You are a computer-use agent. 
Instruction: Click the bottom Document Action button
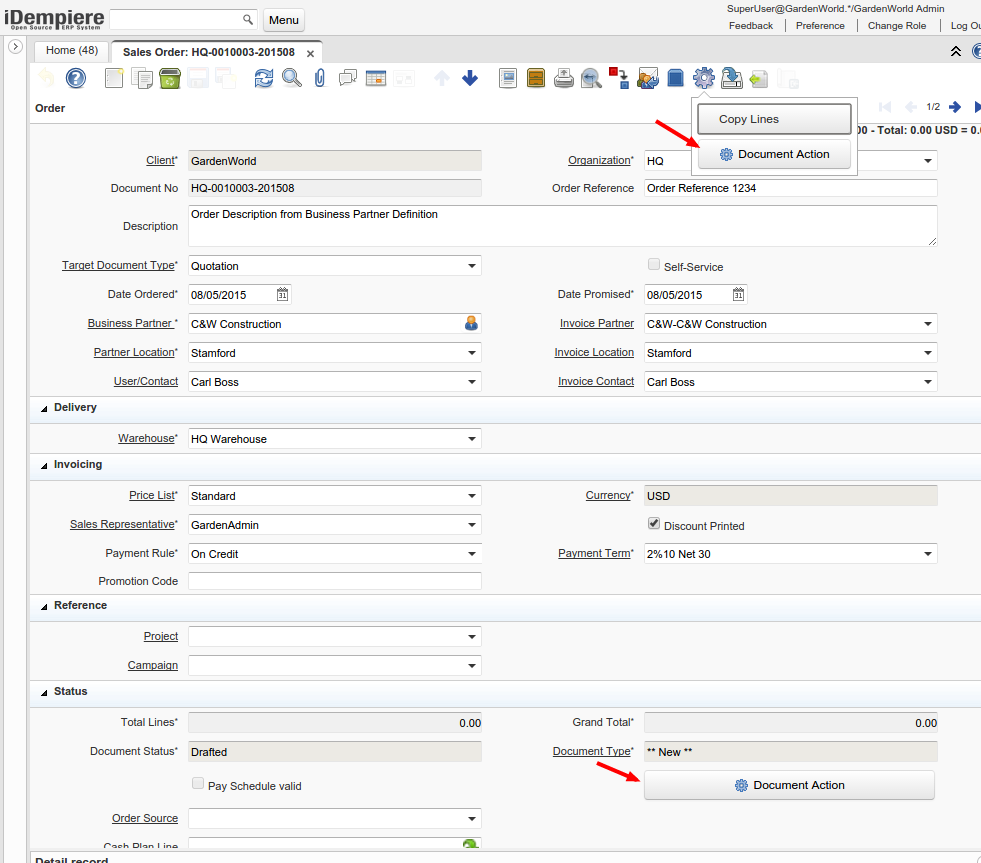(x=789, y=785)
